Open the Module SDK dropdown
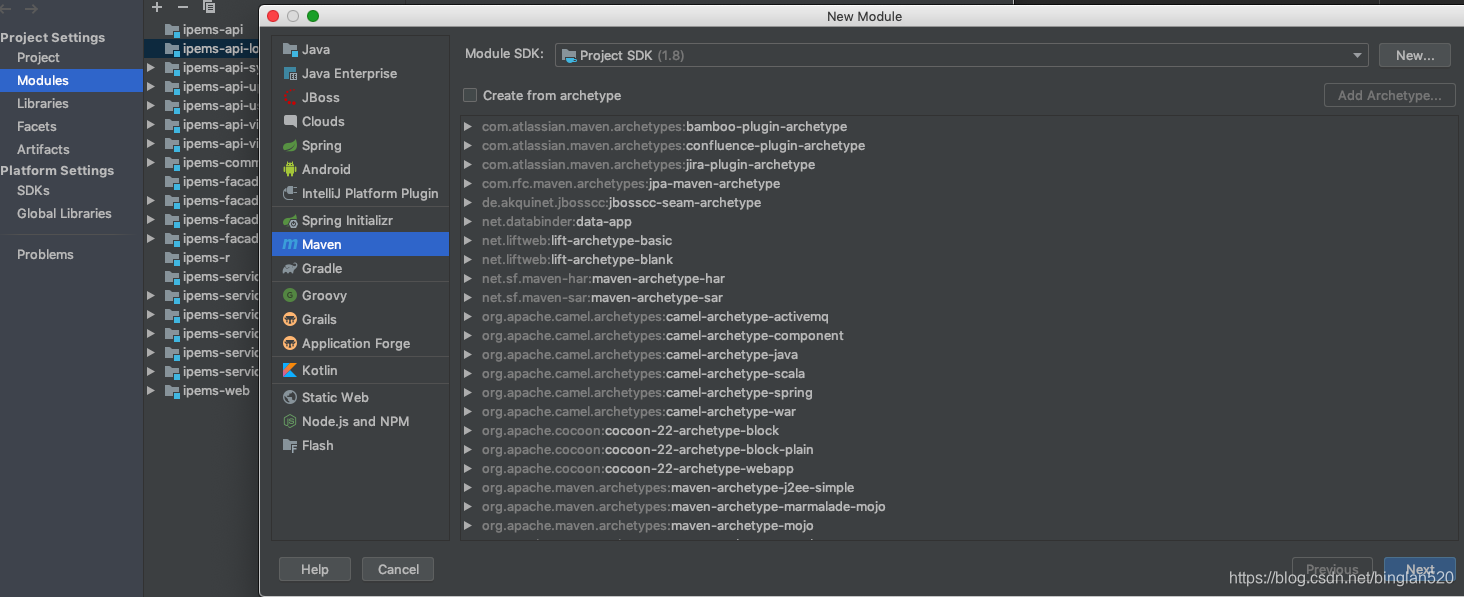The image size is (1464, 597). pyautogui.click(x=961, y=55)
